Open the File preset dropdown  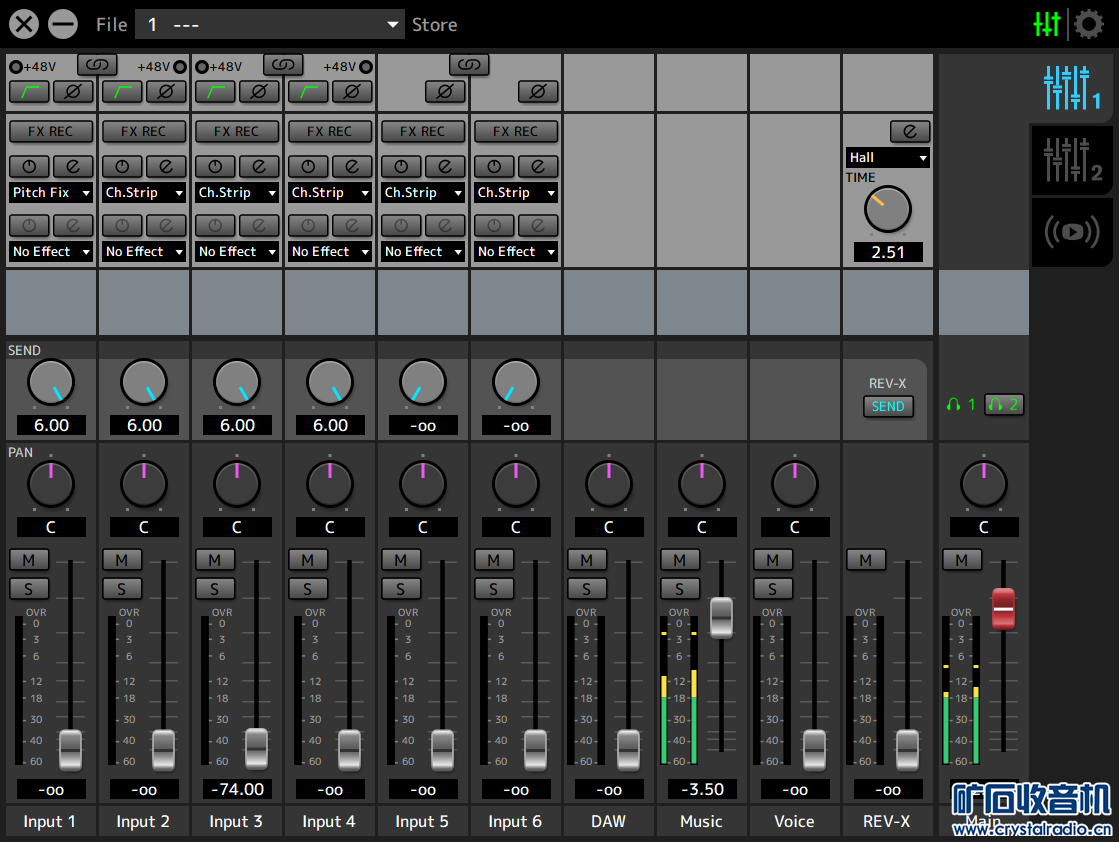tap(270, 25)
